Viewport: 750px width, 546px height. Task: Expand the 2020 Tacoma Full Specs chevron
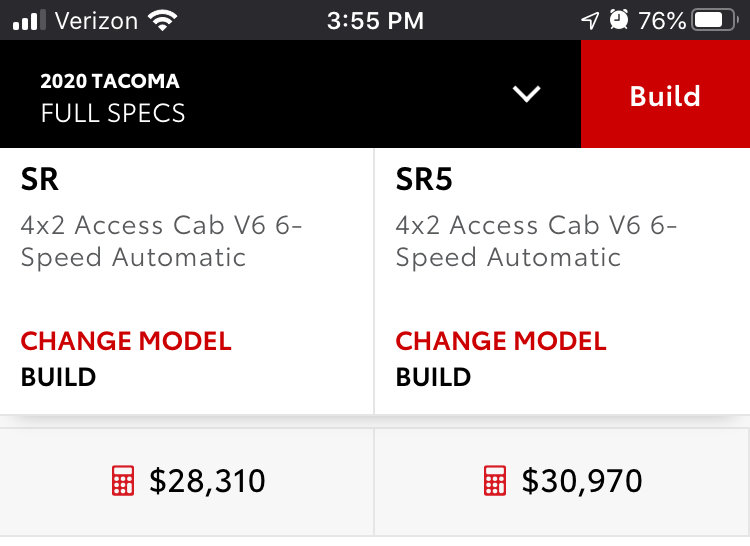pyautogui.click(x=527, y=94)
